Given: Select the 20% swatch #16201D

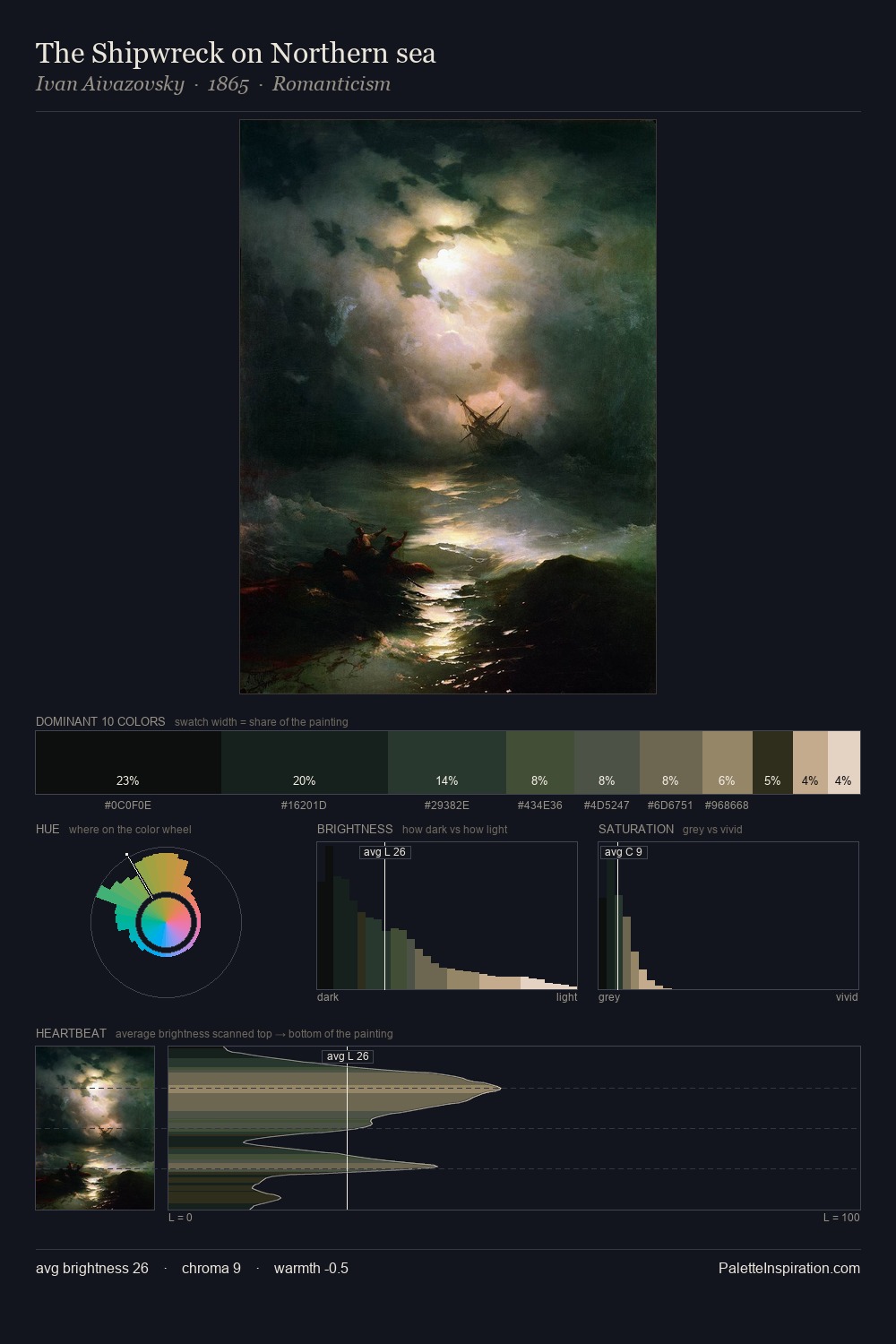Looking at the screenshot, I should [x=305, y=762].
